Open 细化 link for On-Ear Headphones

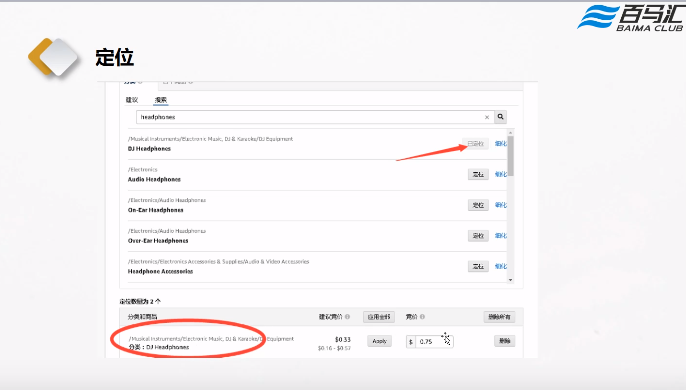point(501,205)
